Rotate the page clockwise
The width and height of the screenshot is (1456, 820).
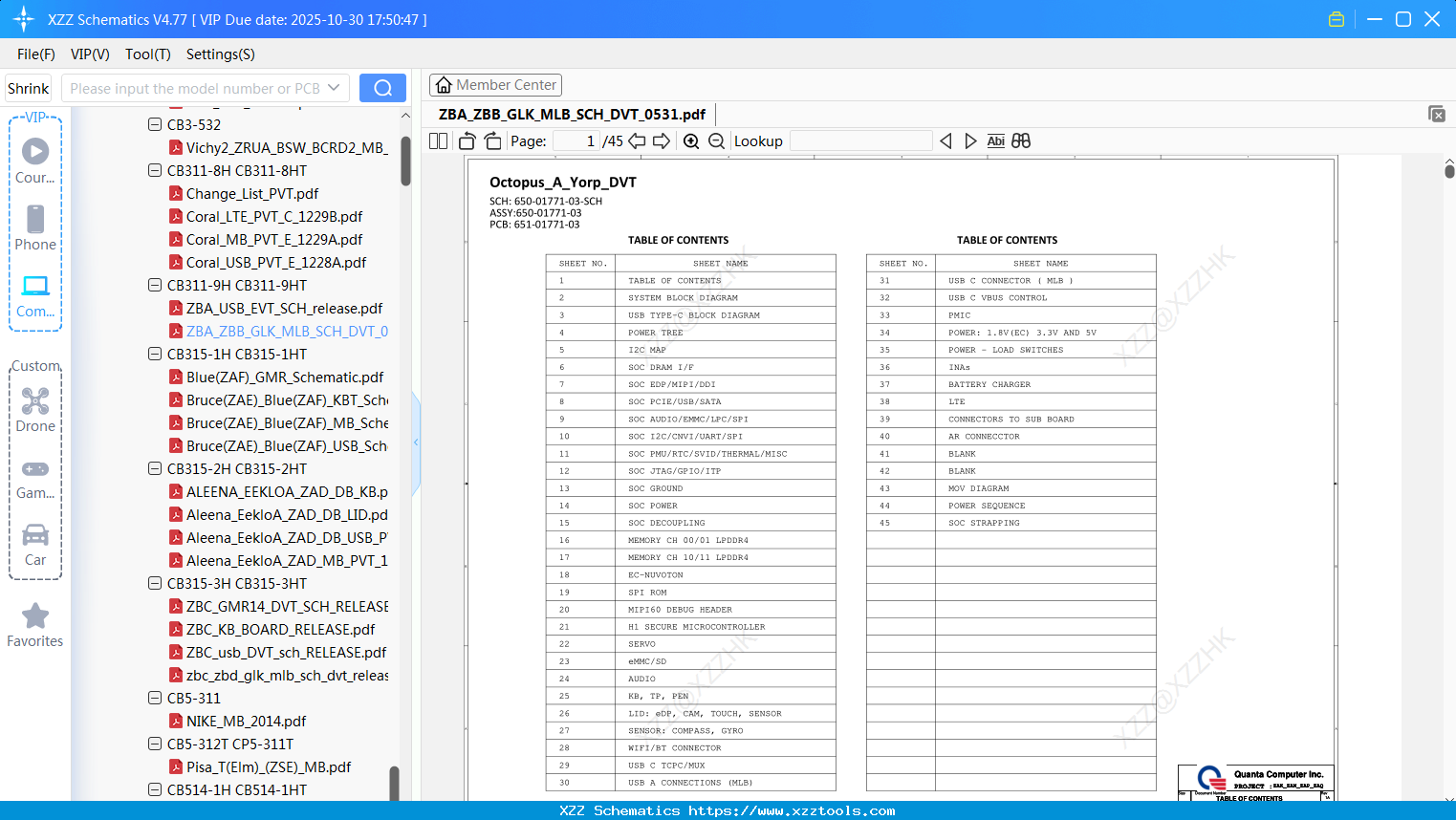[492, 140]
